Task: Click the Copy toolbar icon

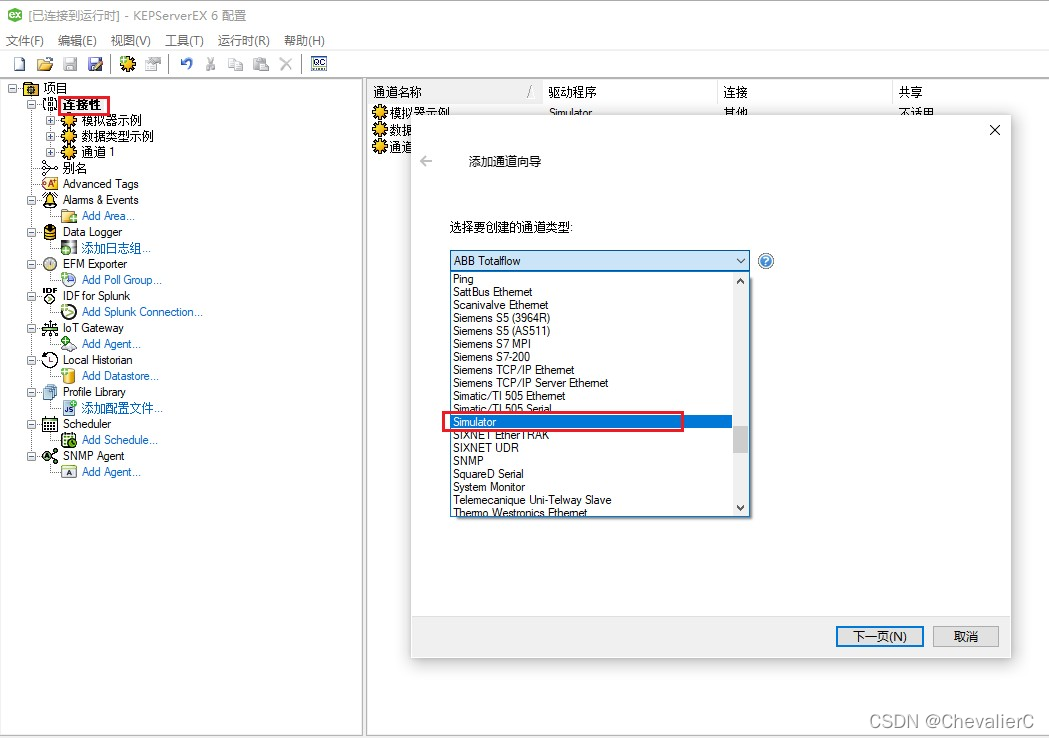Action: point(235,64)
